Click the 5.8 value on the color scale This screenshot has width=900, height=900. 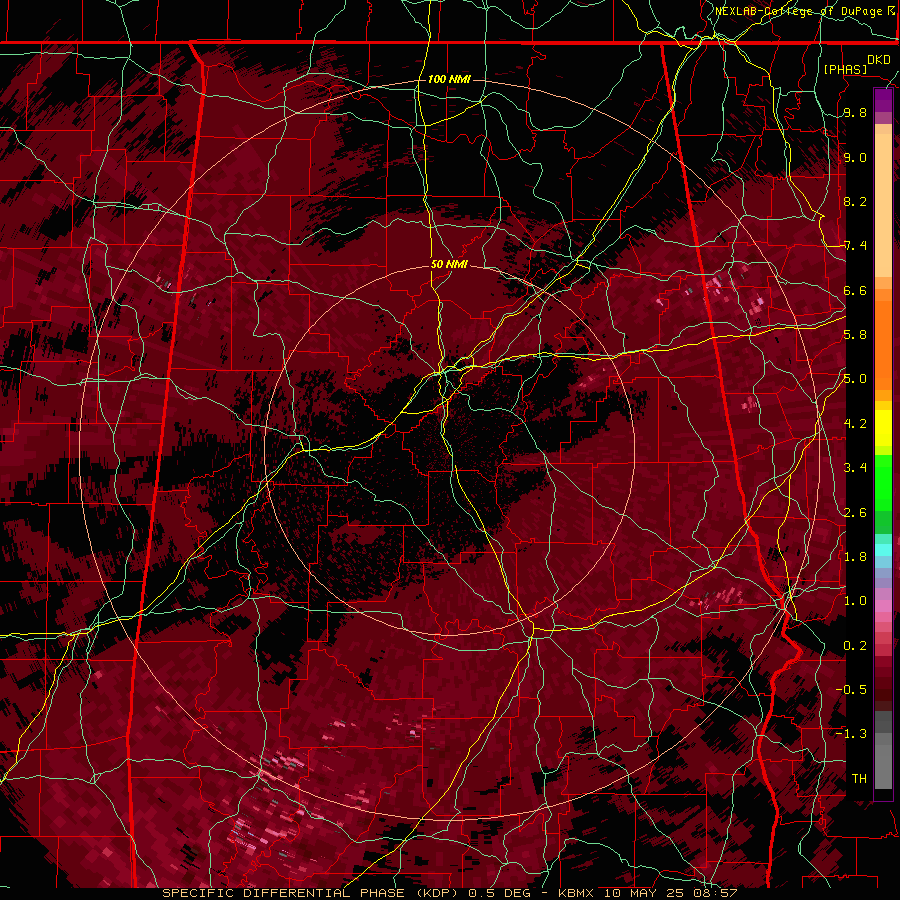tap(855, 335)
